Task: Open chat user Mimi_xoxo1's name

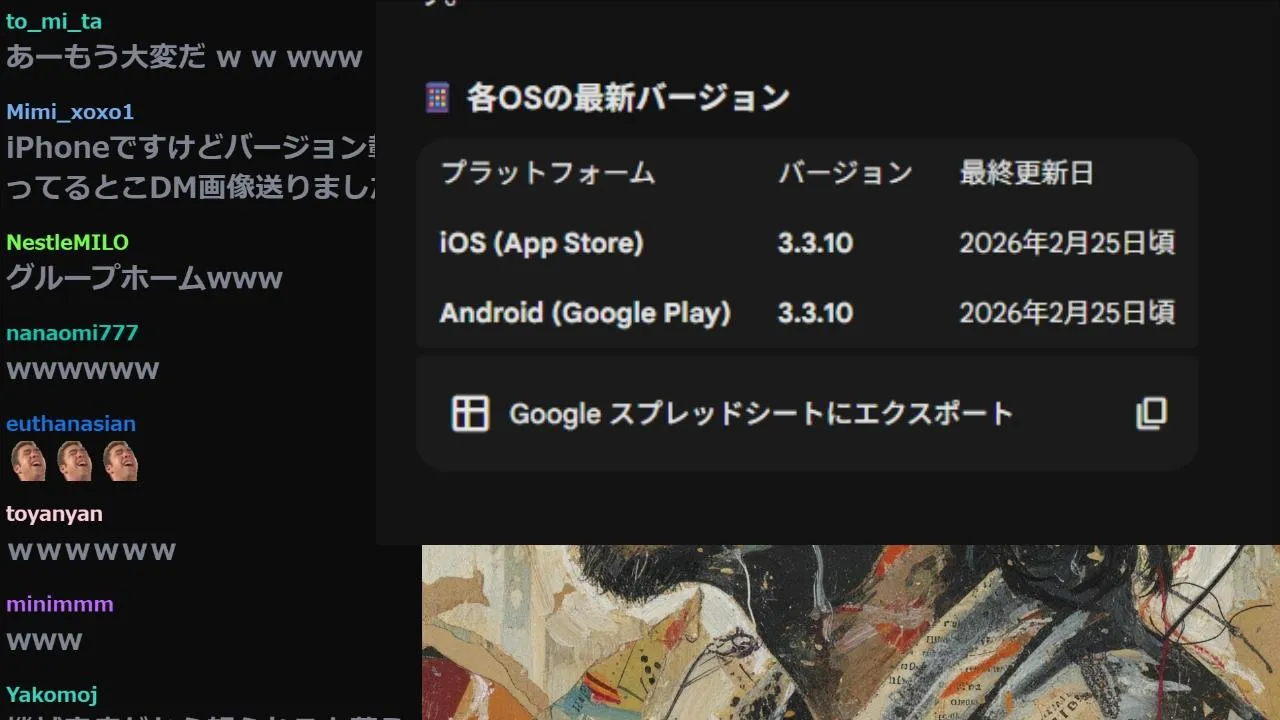Action: click(x=70, y=111)
